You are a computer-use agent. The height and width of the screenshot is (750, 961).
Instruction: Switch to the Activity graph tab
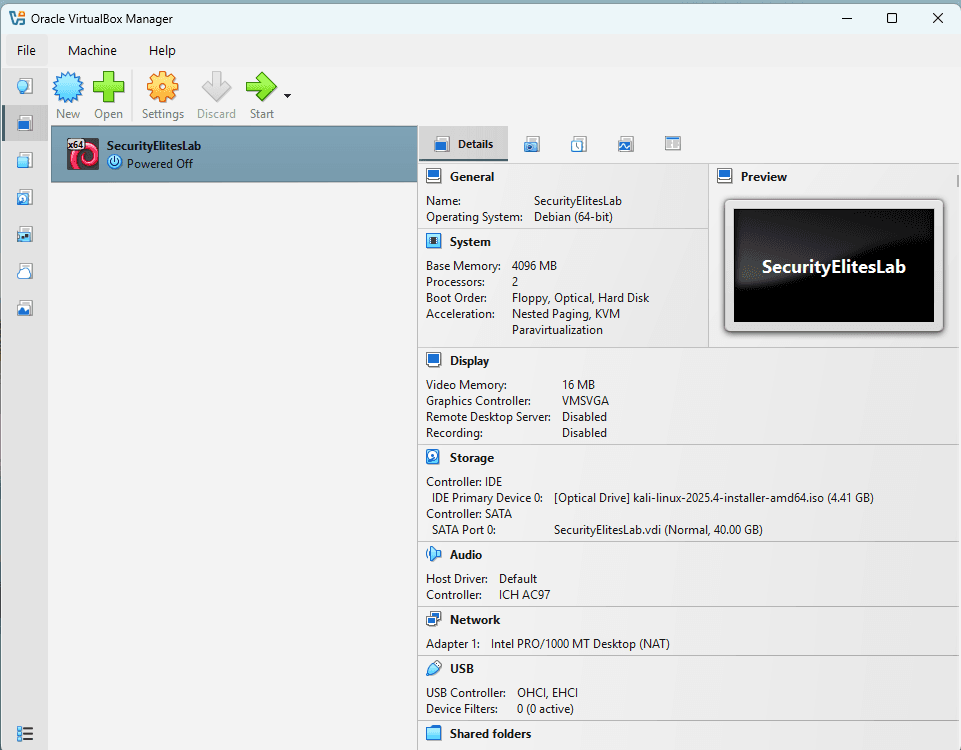[626, 144]
